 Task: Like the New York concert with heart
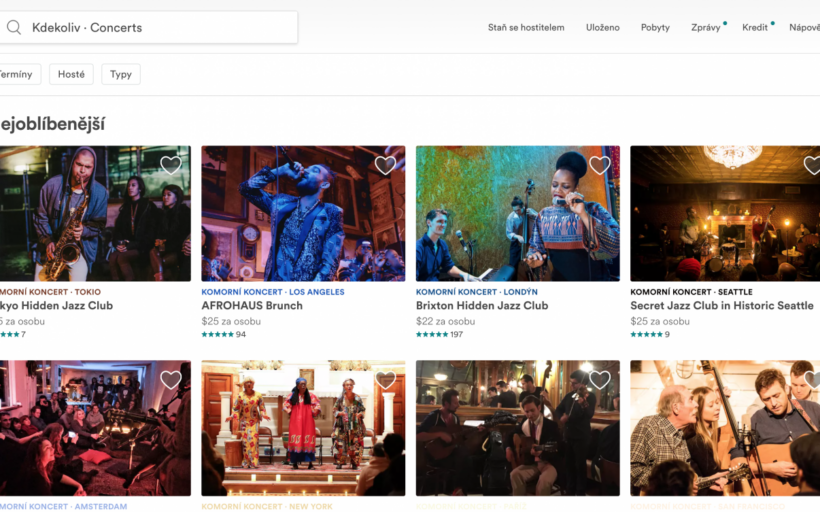385,380
